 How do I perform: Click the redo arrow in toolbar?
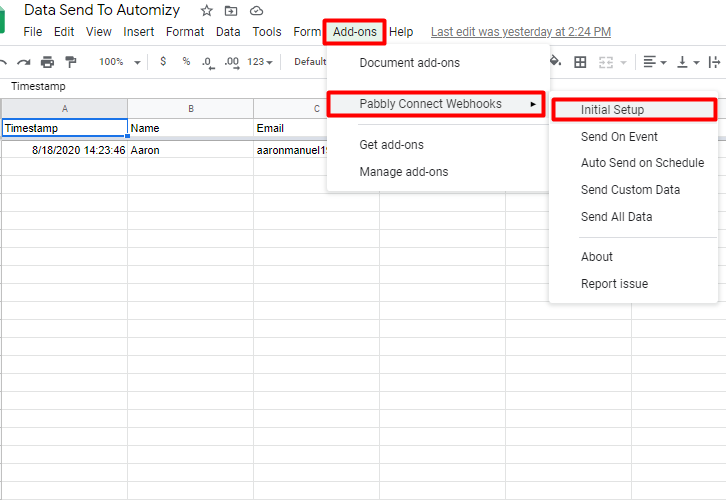click(x=24, y=62)
